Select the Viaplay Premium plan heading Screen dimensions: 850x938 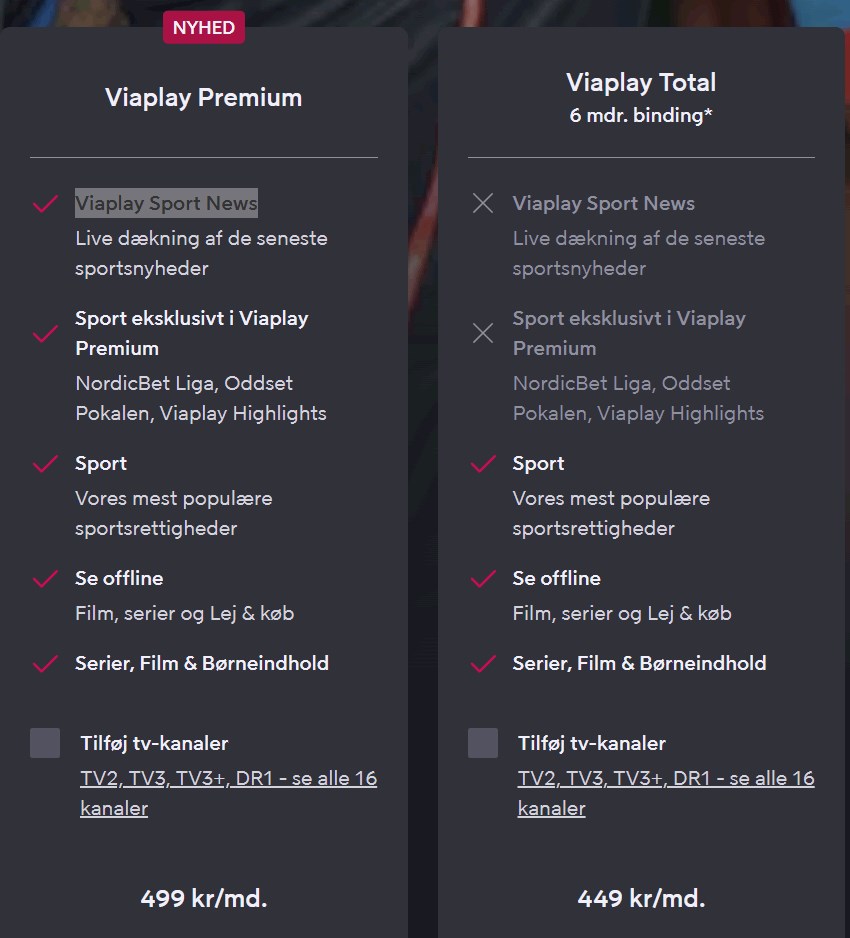click(x=203, y=98)
